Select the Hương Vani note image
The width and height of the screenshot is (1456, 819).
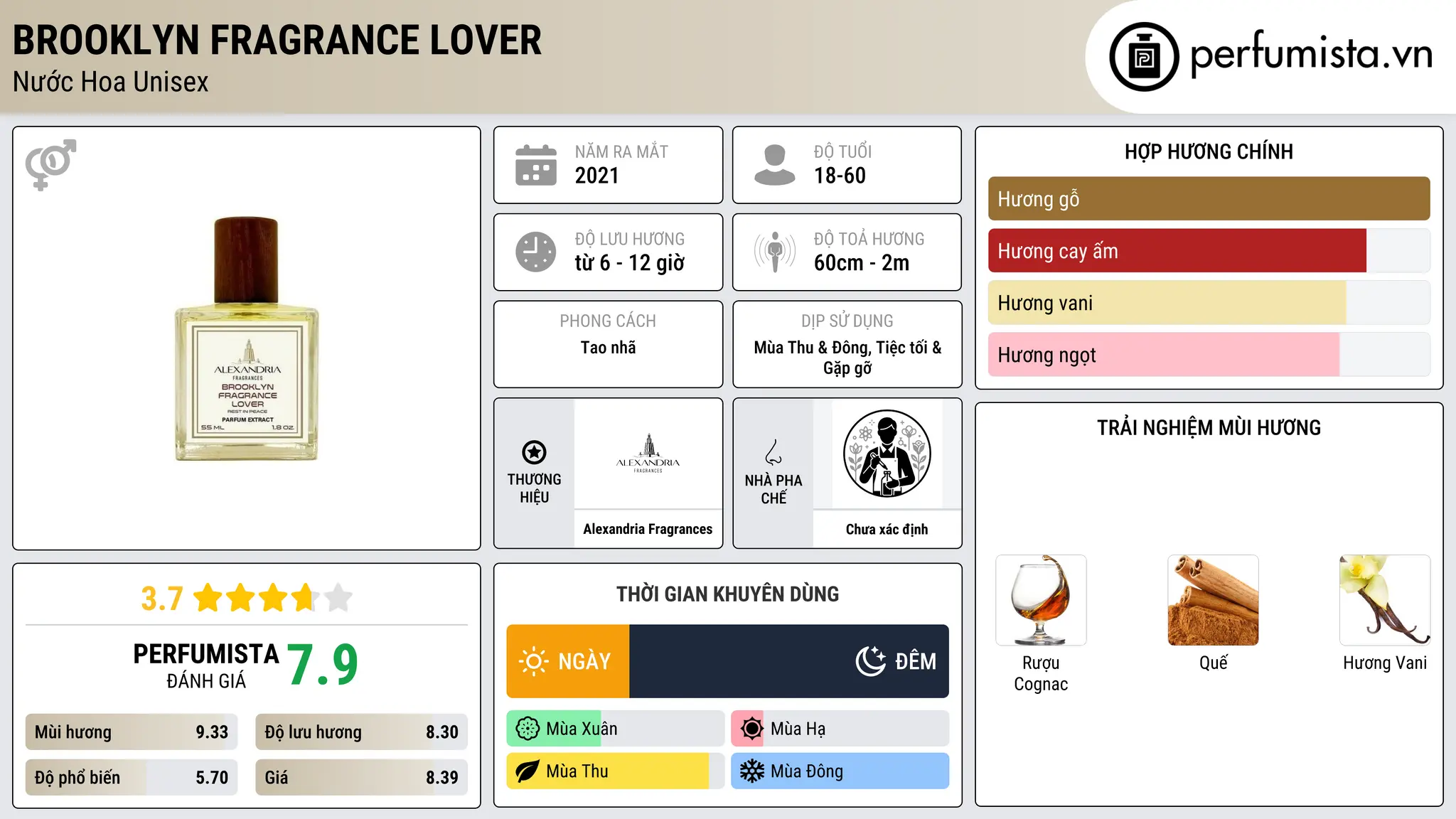point(1385,600)
